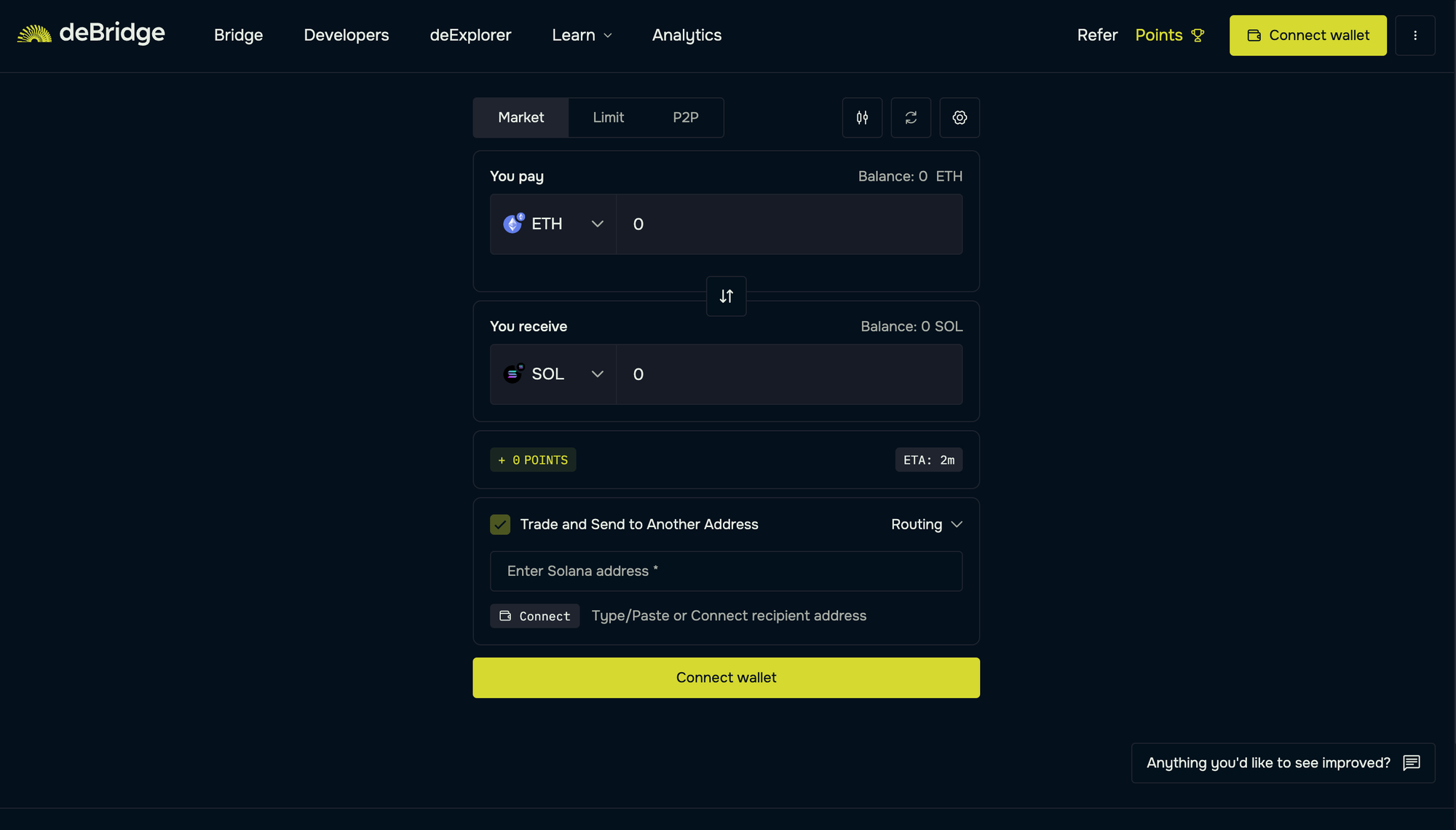This screenshot has height=830, width=1456.
Task: Click the Enter Solana address field
Action: click(x=726, y=572)
